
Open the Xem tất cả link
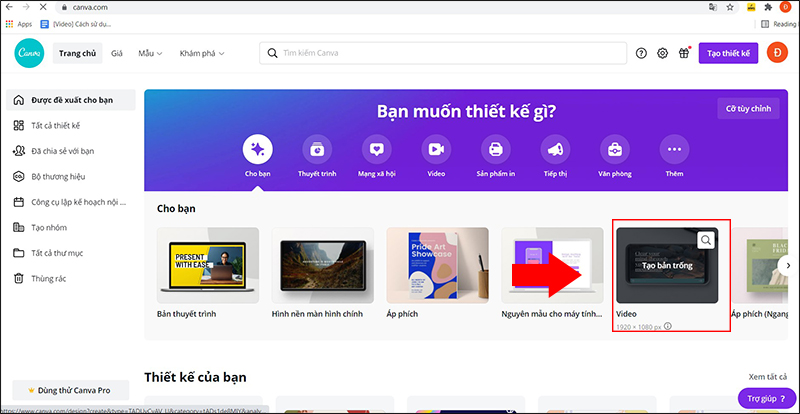pos(768,377)
